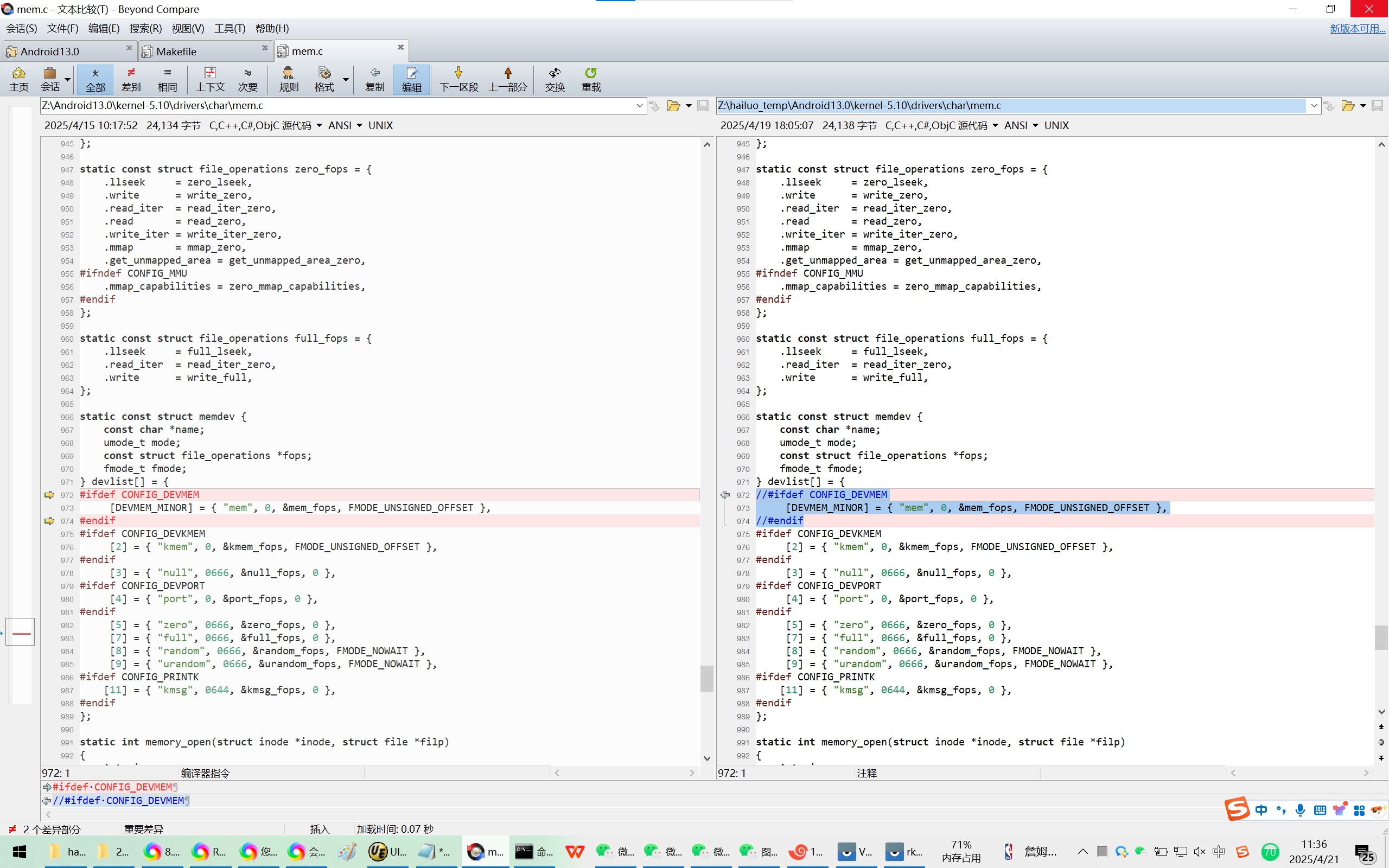1389x868 pixels.
Task: Click the new version available (新版本可用) link
Action: point(1357,28)
